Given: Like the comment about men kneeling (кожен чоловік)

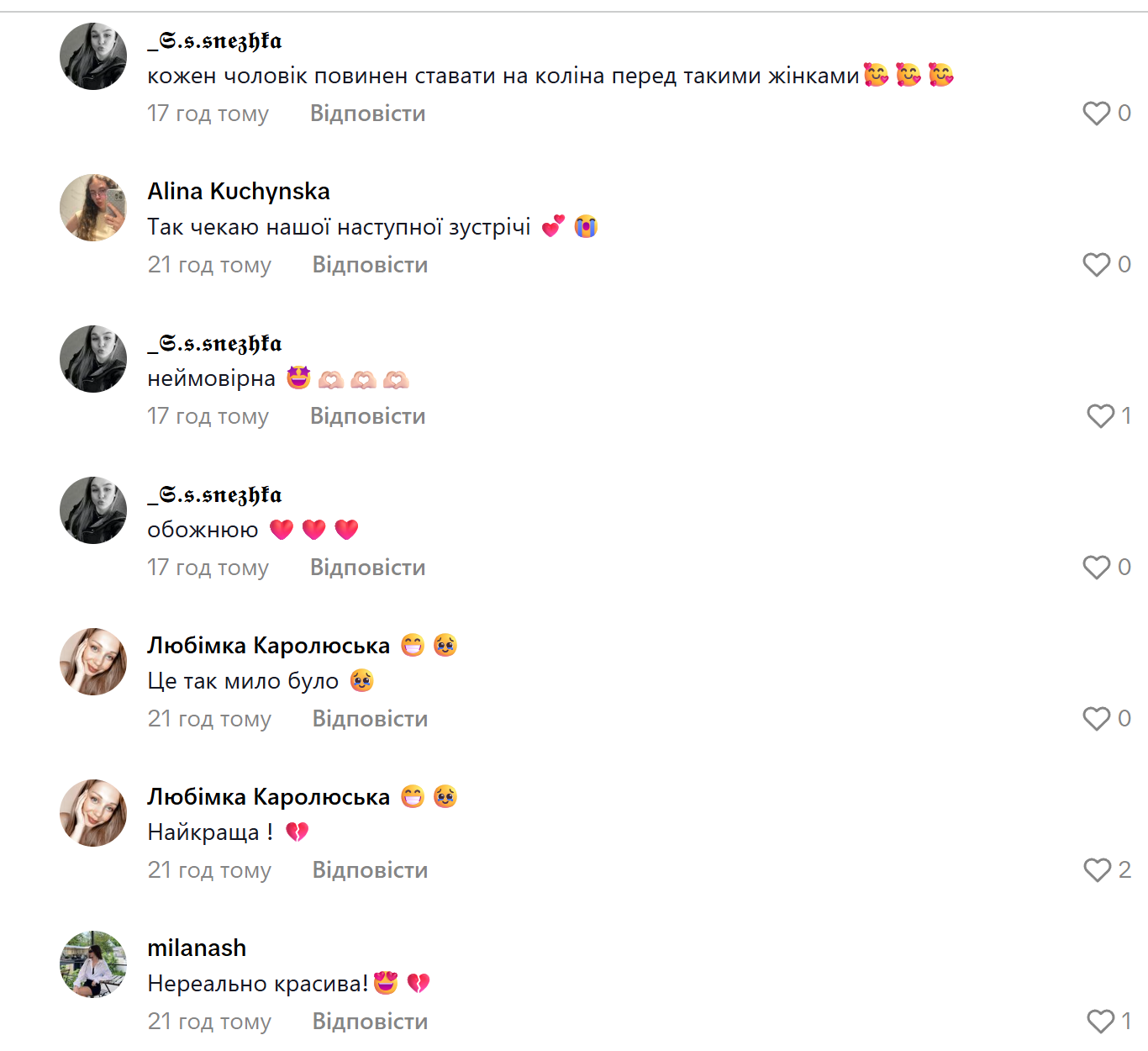Looking at the screenshot, I should (1096, 114).
